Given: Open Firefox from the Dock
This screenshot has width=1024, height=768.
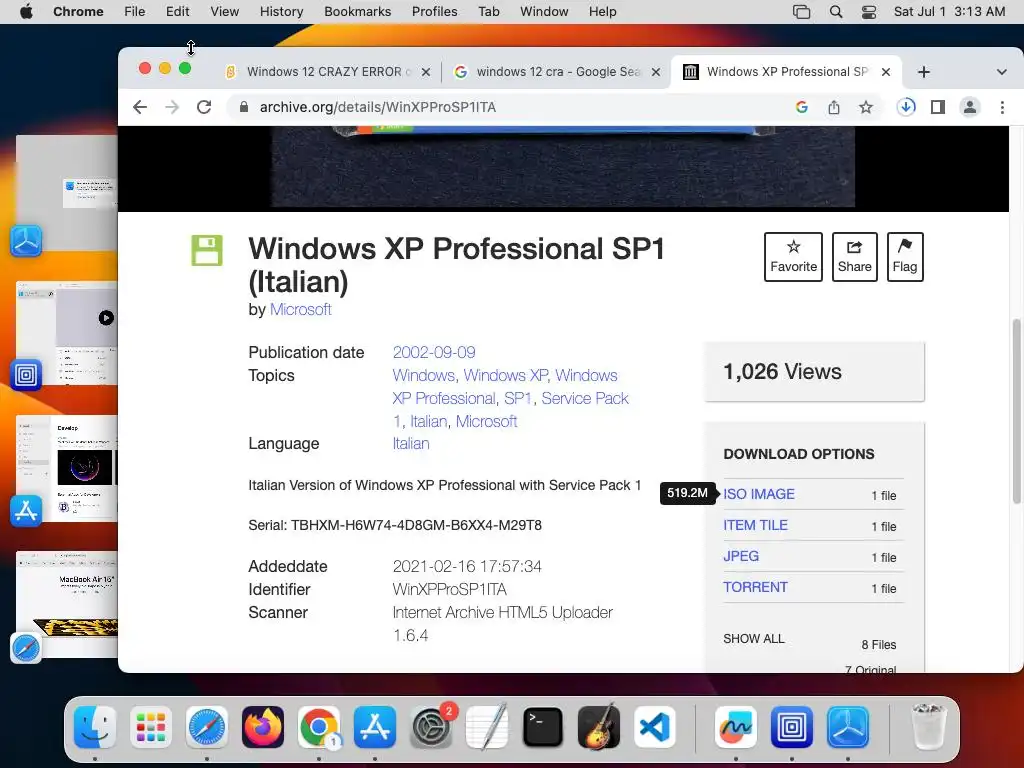Looking at the screenshot, I should click(263, 727).
